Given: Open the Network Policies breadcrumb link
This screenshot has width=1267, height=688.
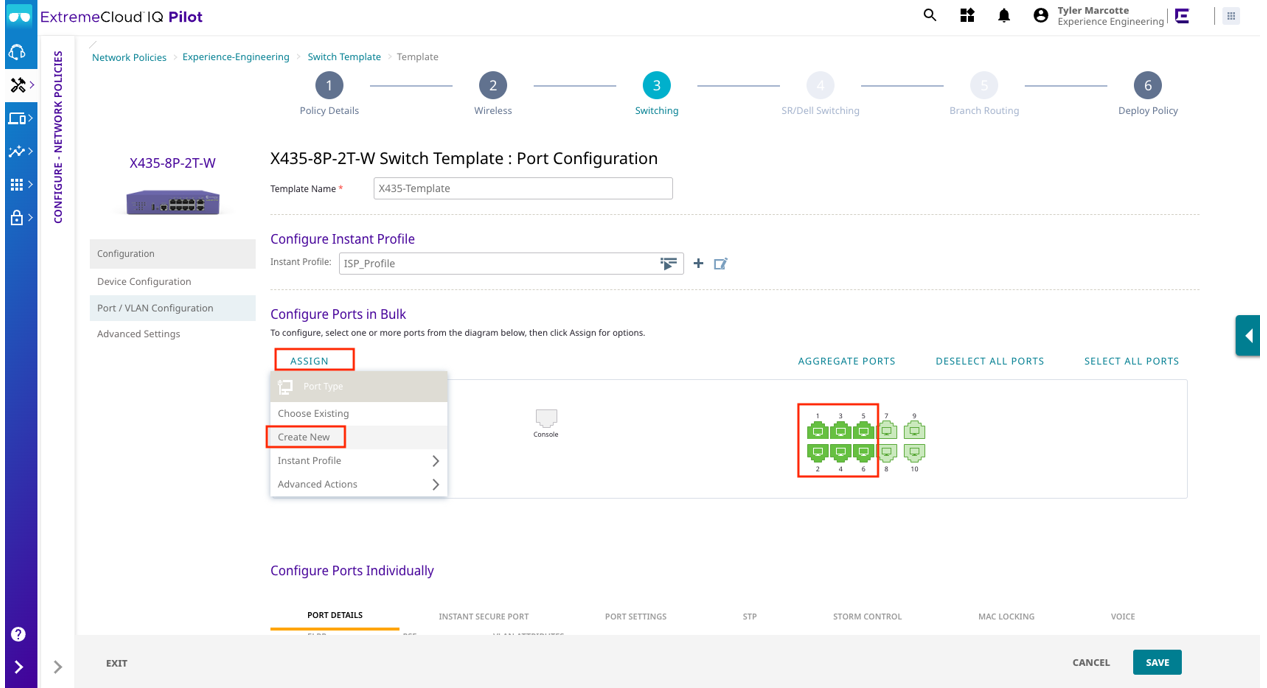Looking at the screenshot, I should tap(129, 57).
